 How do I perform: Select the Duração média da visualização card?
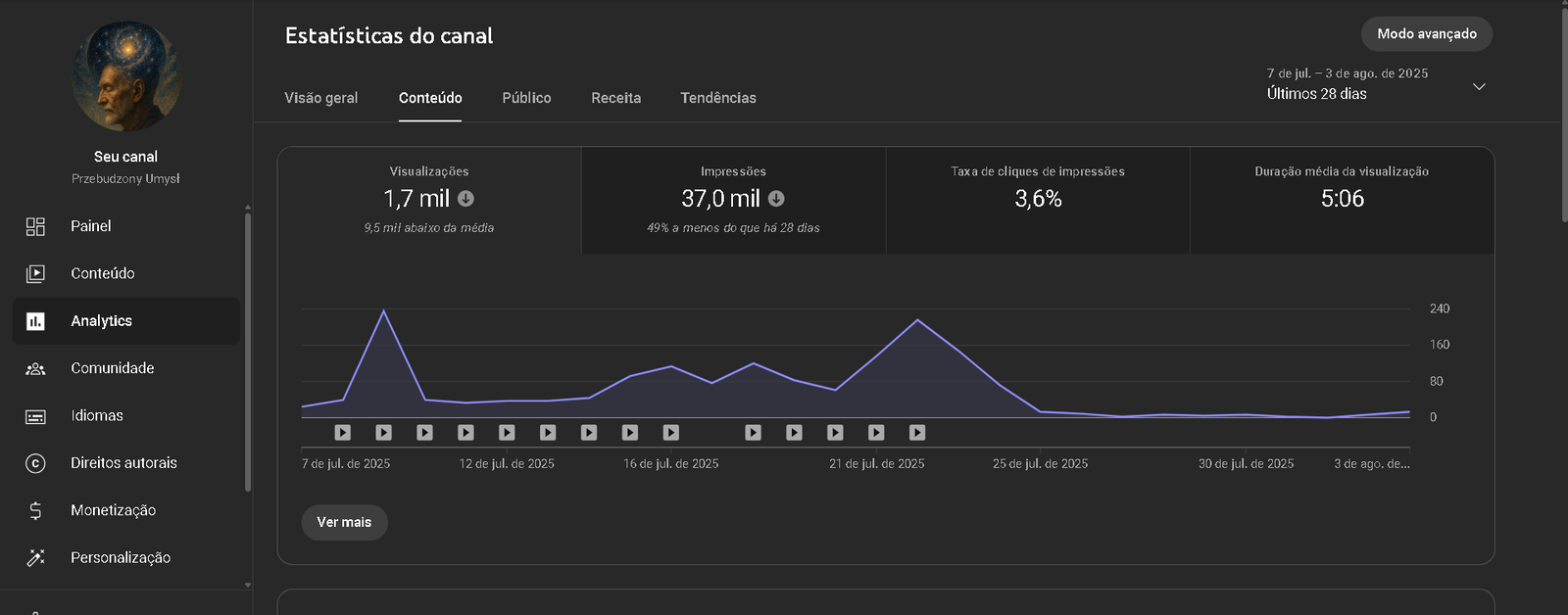pos(1343,201)
